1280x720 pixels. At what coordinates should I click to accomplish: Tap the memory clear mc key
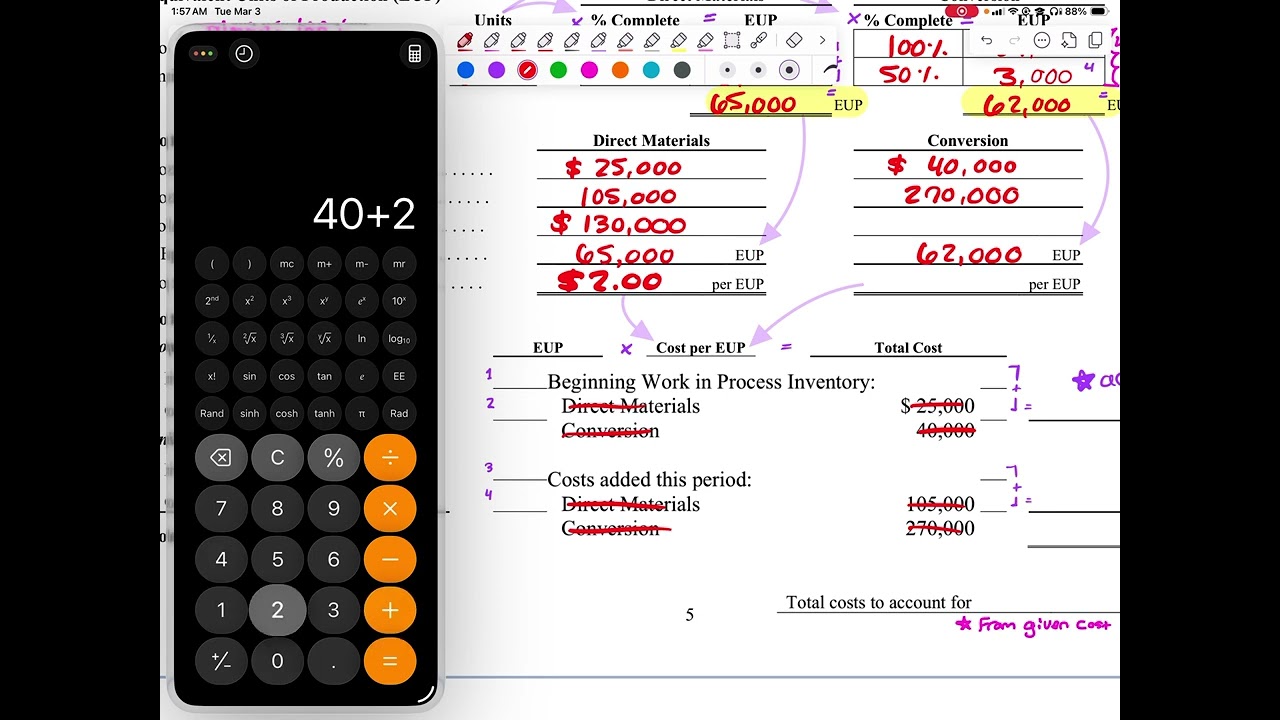tap(287, 264)
